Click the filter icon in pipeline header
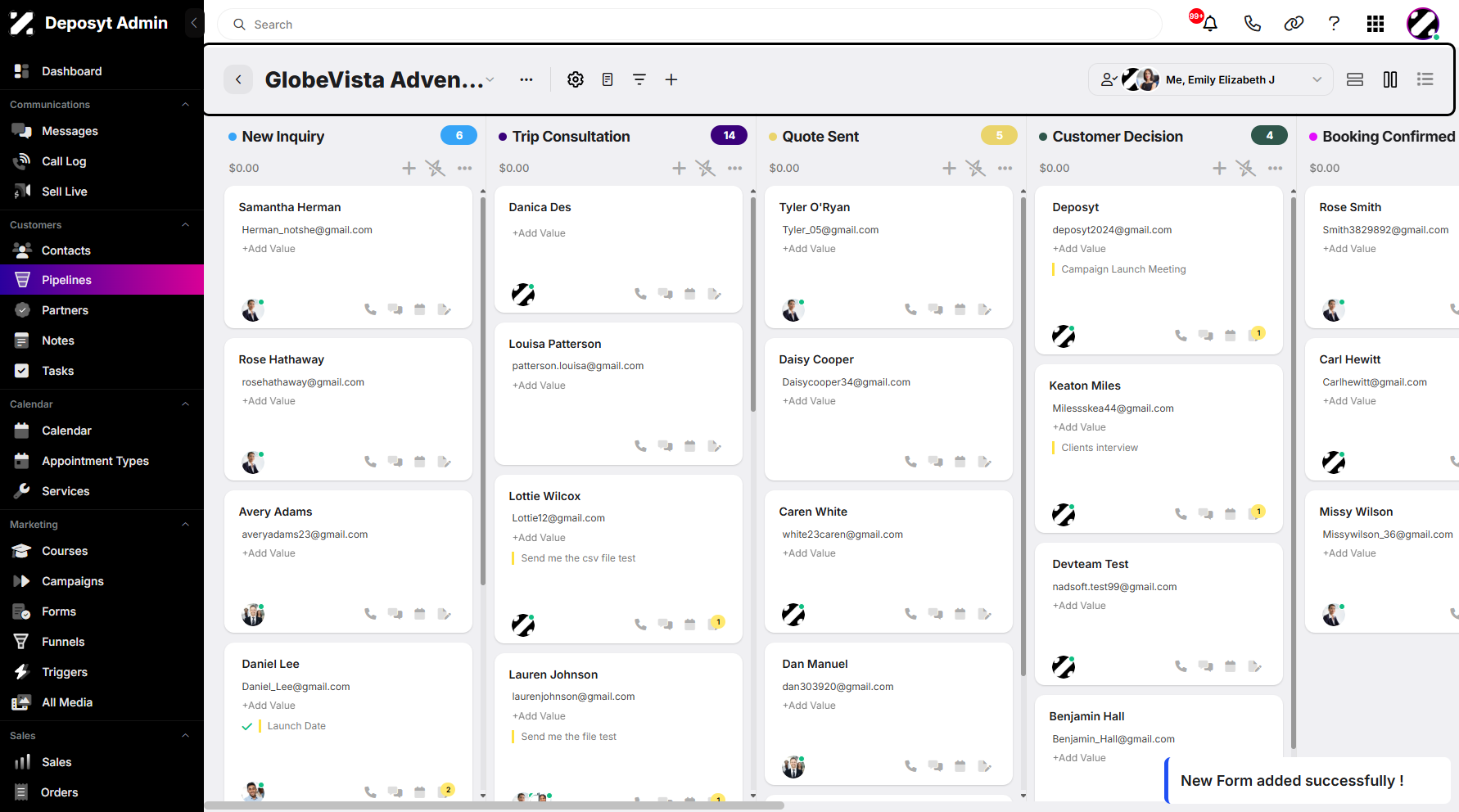This screenshot has height=812, width=1459. pos(639,79)
